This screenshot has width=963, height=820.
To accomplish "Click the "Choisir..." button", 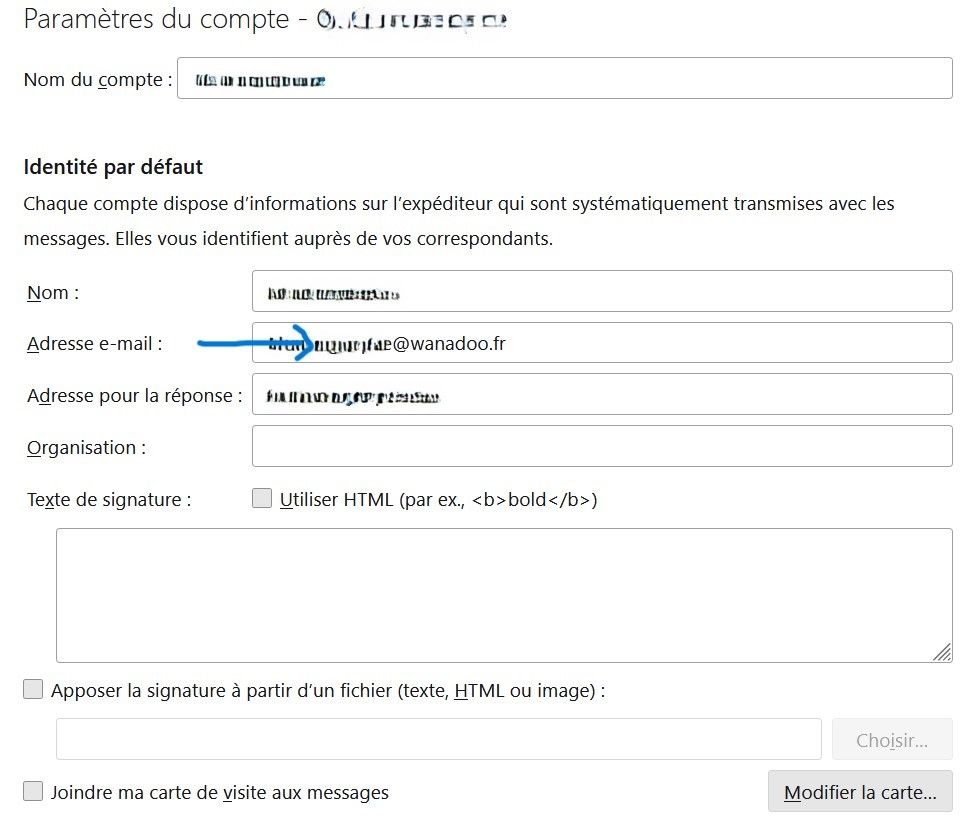I will (x=891, y=738).
